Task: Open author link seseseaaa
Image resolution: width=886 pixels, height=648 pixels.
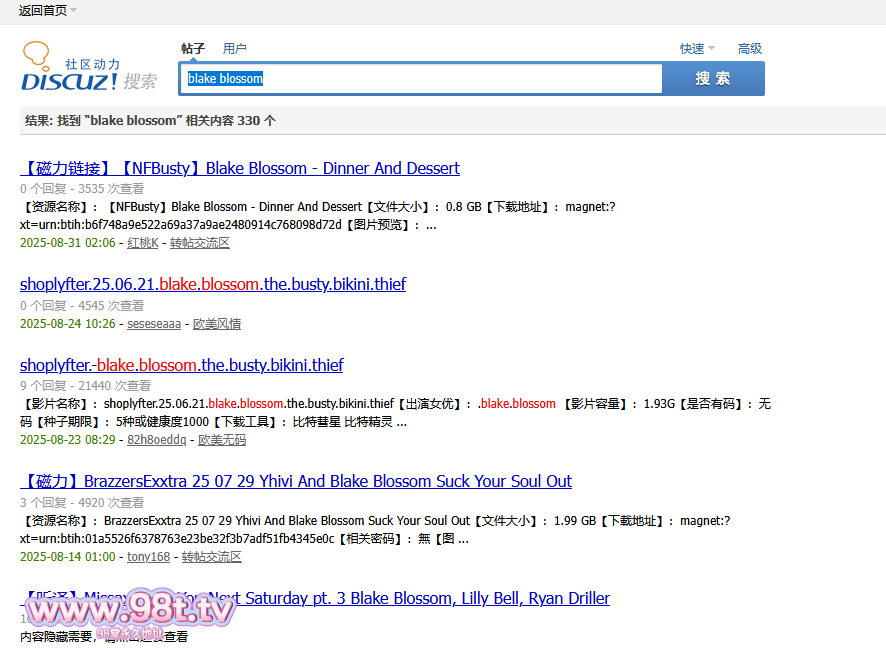Action: click(154, 324)
